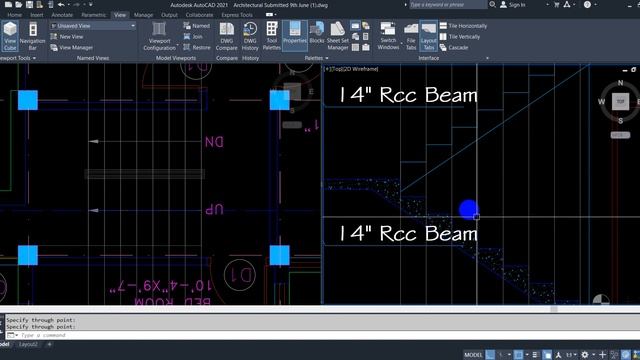Open Sheet Set Manager

coord(338,36)
